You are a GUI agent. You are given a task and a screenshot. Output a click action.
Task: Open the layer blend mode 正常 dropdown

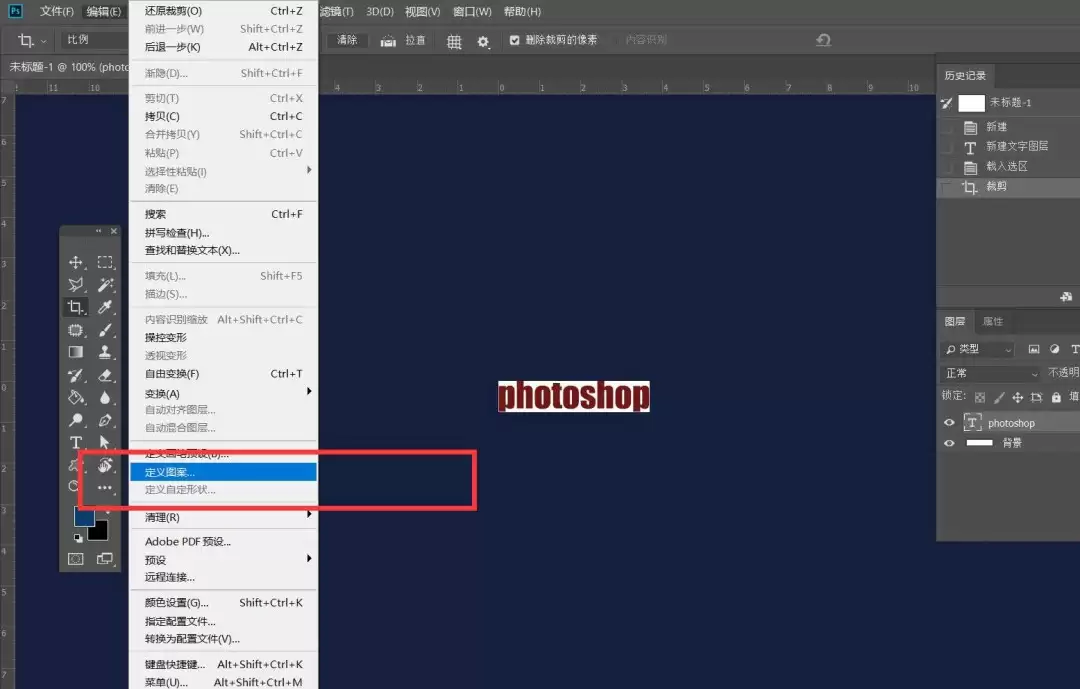coord(990,373)
